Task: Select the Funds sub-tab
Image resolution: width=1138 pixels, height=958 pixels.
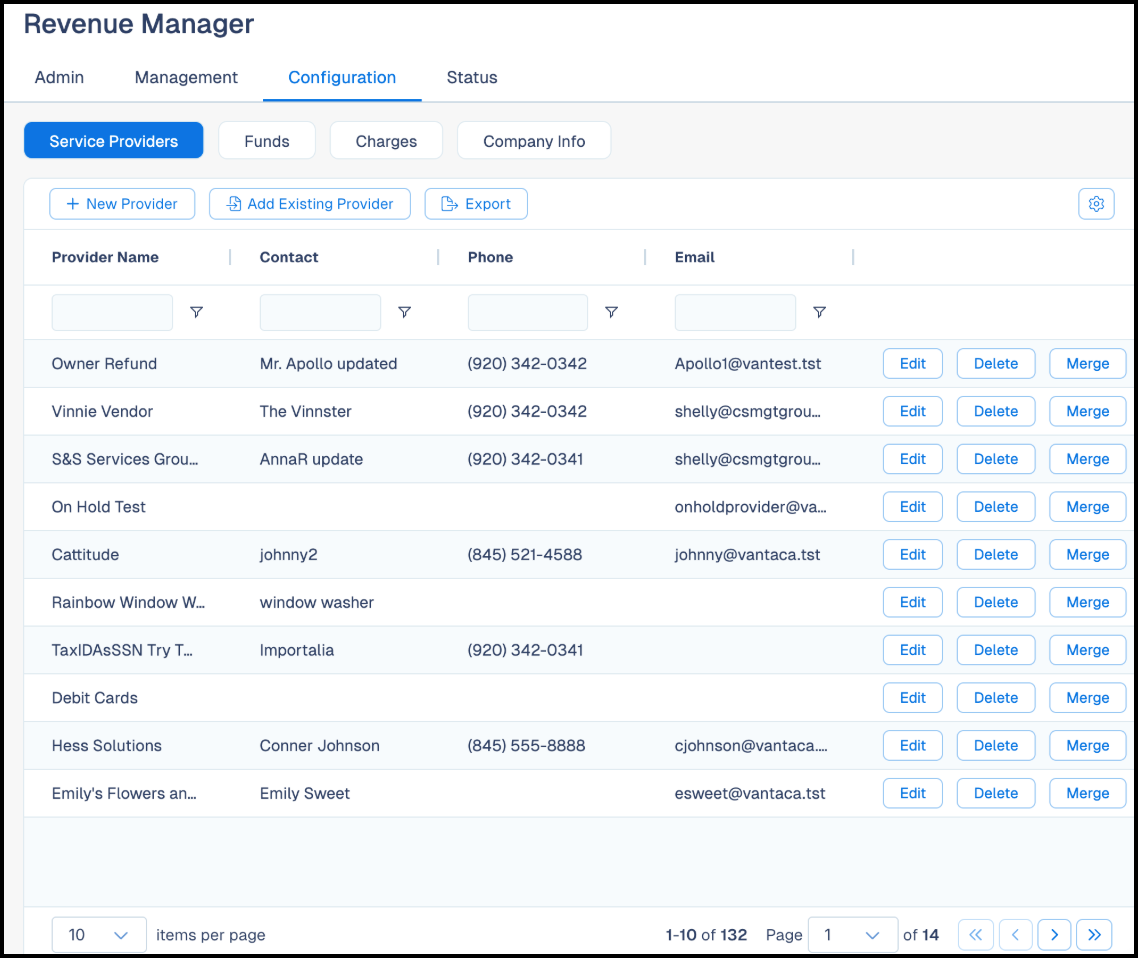Action: click(266, 141)
